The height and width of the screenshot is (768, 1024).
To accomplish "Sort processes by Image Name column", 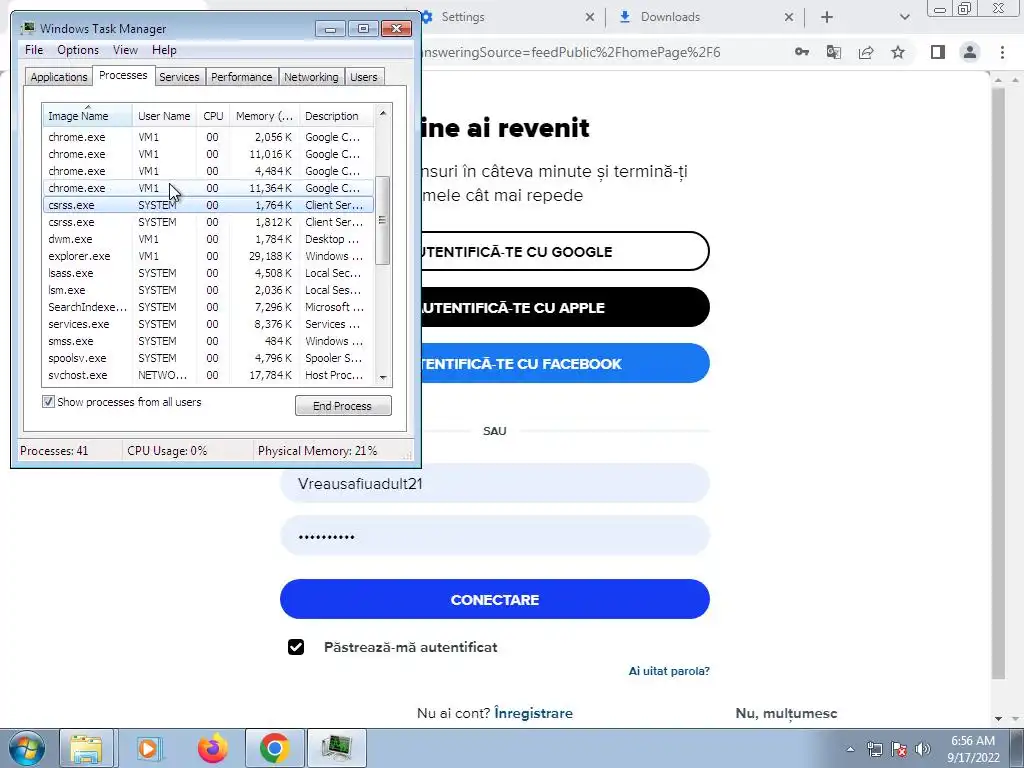I will pos(87,116).
